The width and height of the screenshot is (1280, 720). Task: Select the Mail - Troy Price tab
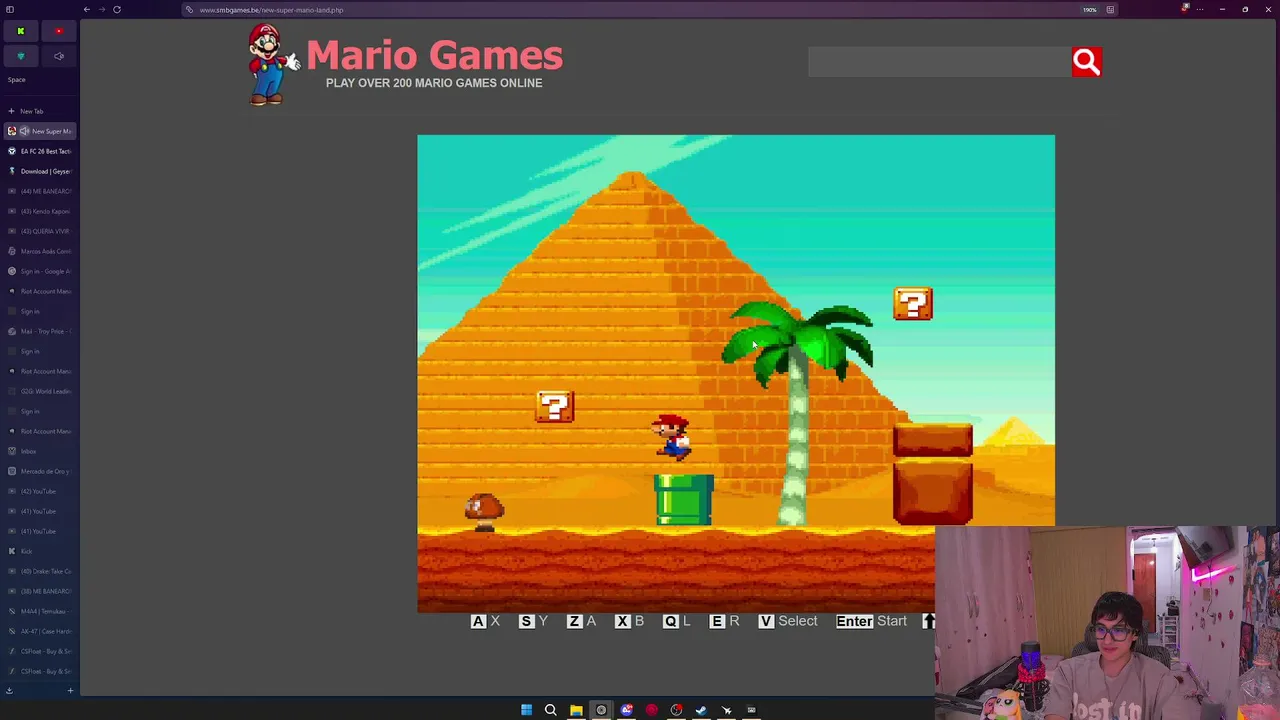coord(40,331)
